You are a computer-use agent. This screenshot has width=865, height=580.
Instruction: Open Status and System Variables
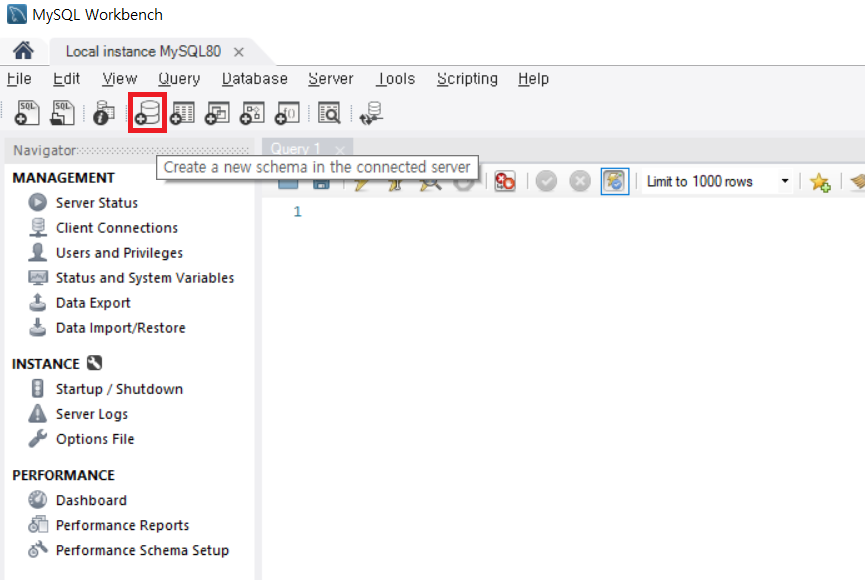click(x=145, y=278)
